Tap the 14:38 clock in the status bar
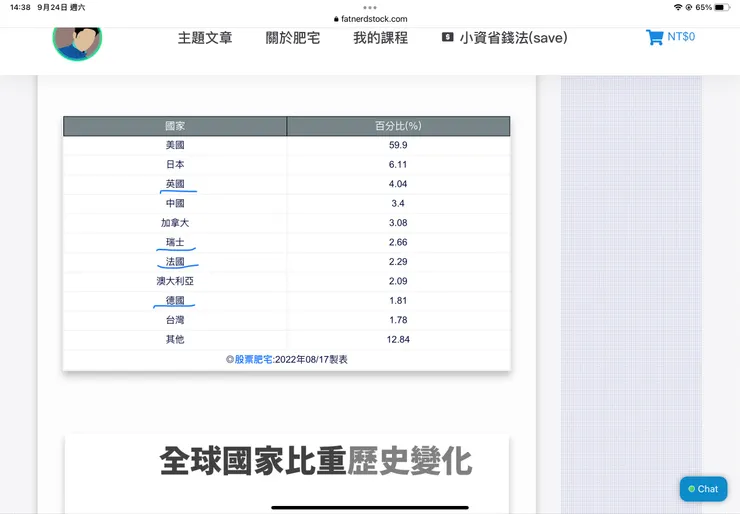Screen dimensions: 740x514 [20, 8]
